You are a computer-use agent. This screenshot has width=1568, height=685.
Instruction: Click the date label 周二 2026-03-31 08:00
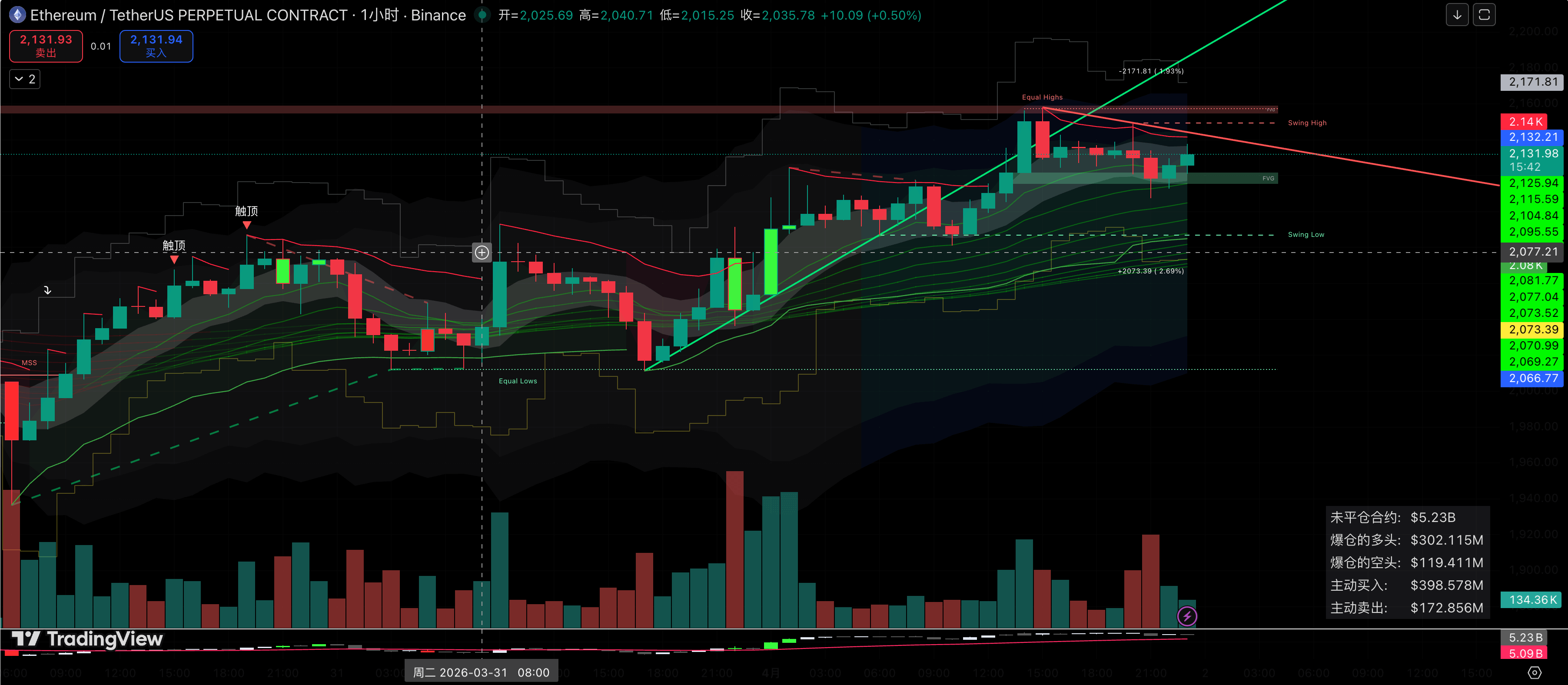coord(481,672)
